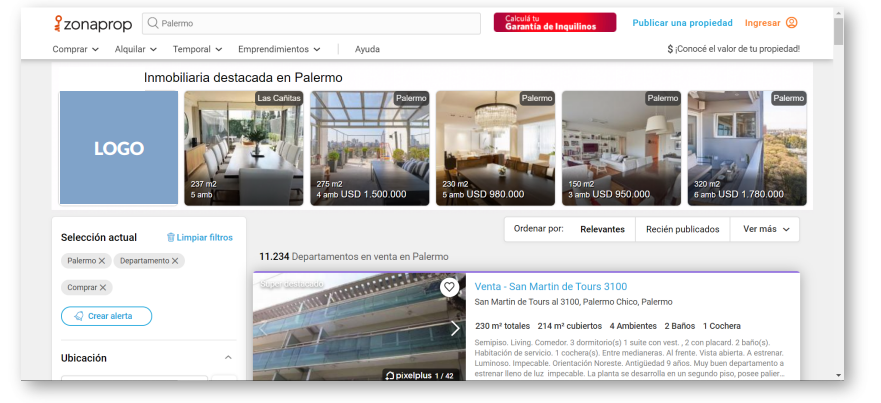Open Venta - San Martin de Tours 3100

(x=551, y=287)
